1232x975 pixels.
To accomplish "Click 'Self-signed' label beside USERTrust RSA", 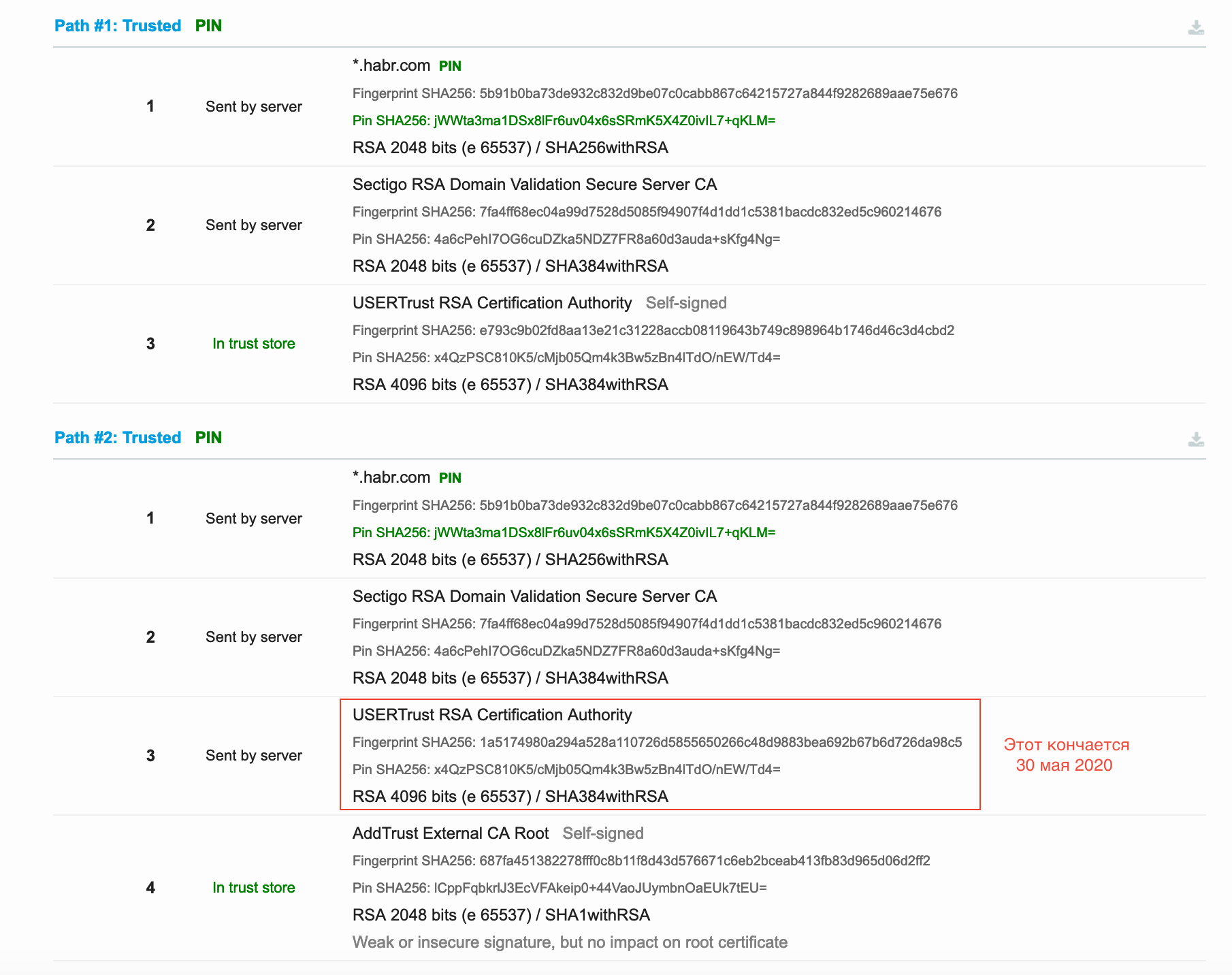I will tap(686, 303).
